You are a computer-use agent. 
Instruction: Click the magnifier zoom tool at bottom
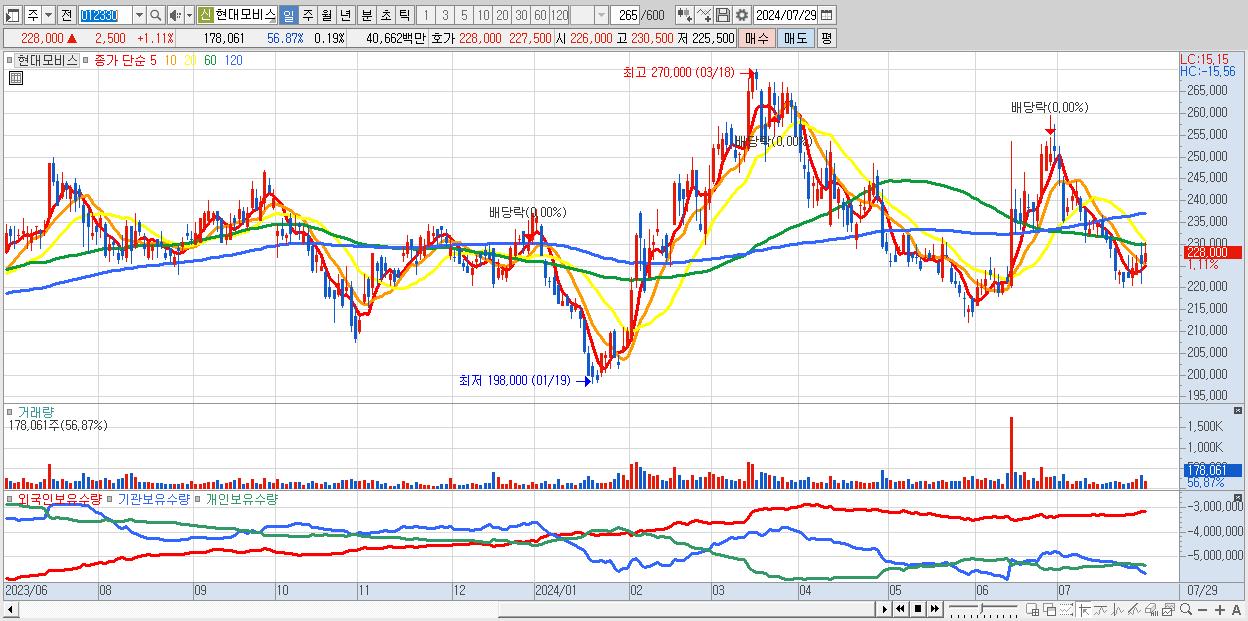pyautogui.click(x=1186, y=609)
